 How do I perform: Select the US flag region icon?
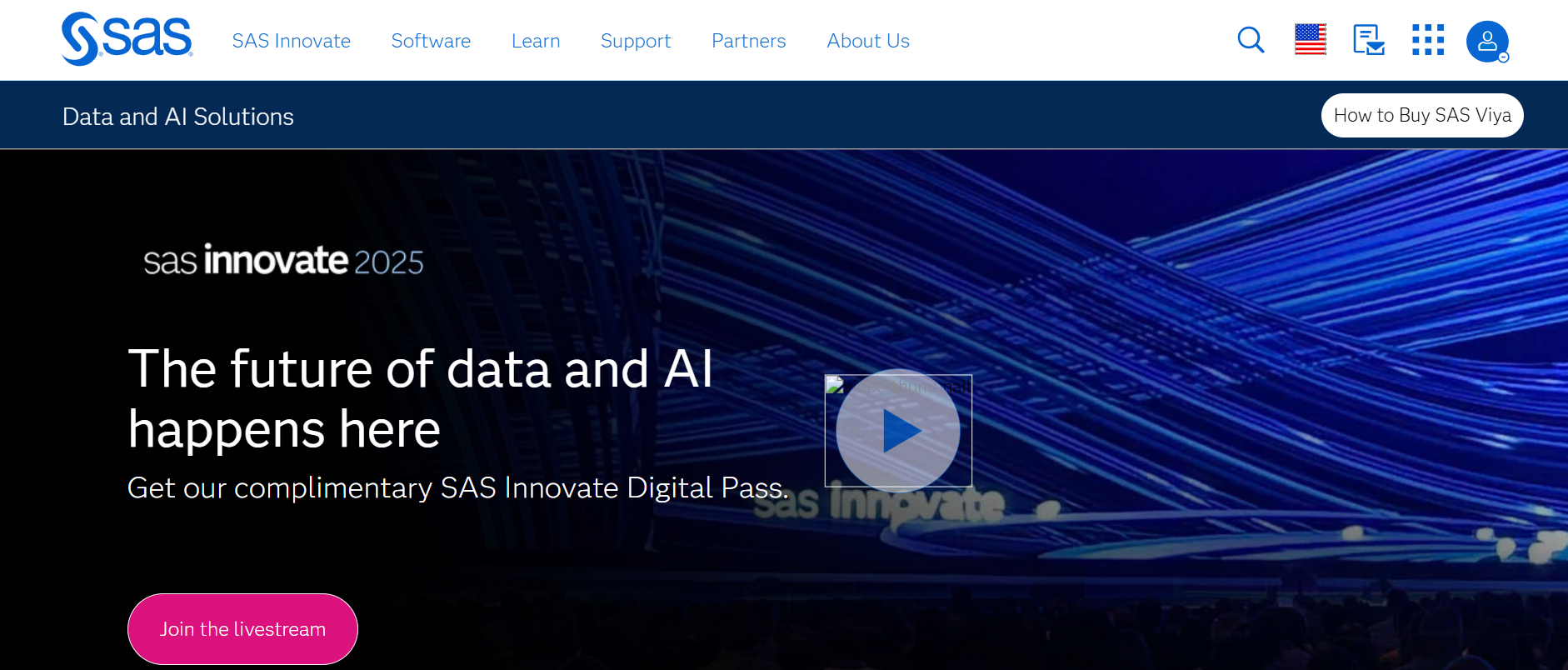point(1311,40)
